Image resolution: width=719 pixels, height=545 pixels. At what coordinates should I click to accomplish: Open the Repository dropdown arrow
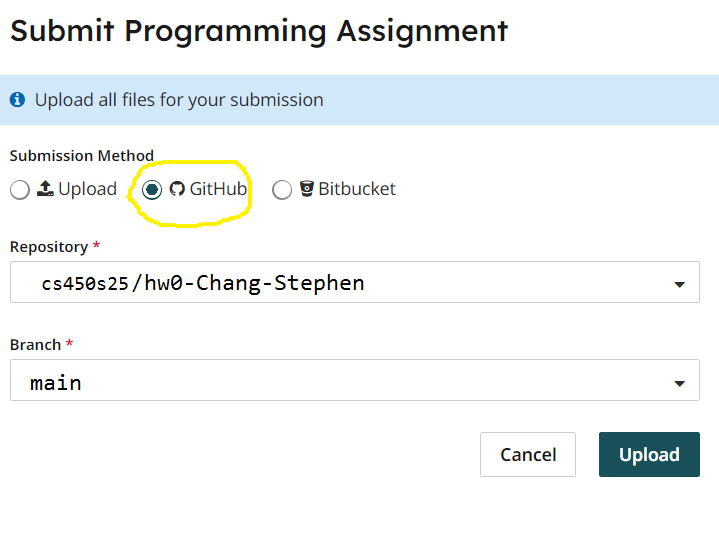[x=680, y=285]
